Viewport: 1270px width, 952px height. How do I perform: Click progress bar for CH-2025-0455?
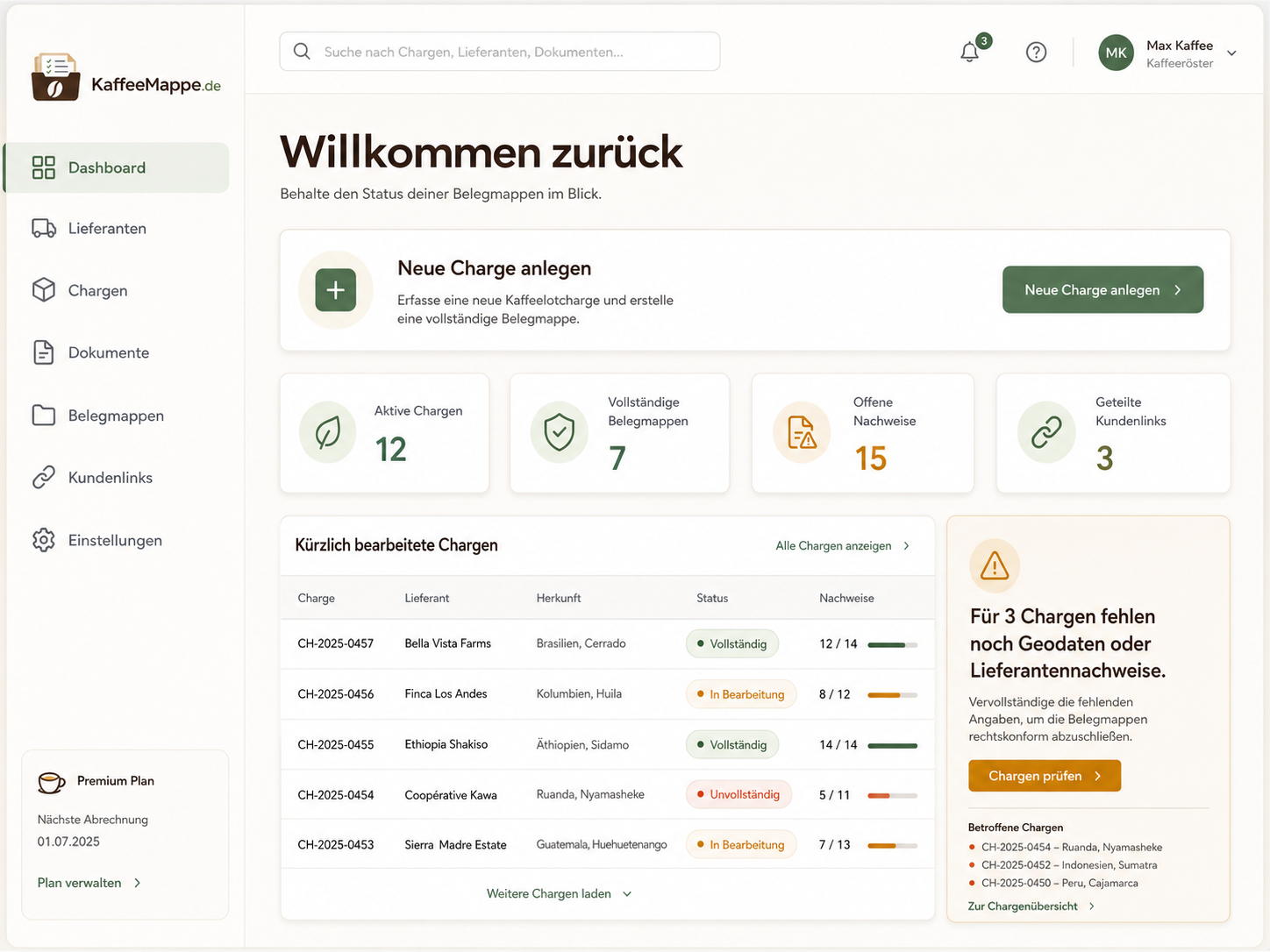892,745
